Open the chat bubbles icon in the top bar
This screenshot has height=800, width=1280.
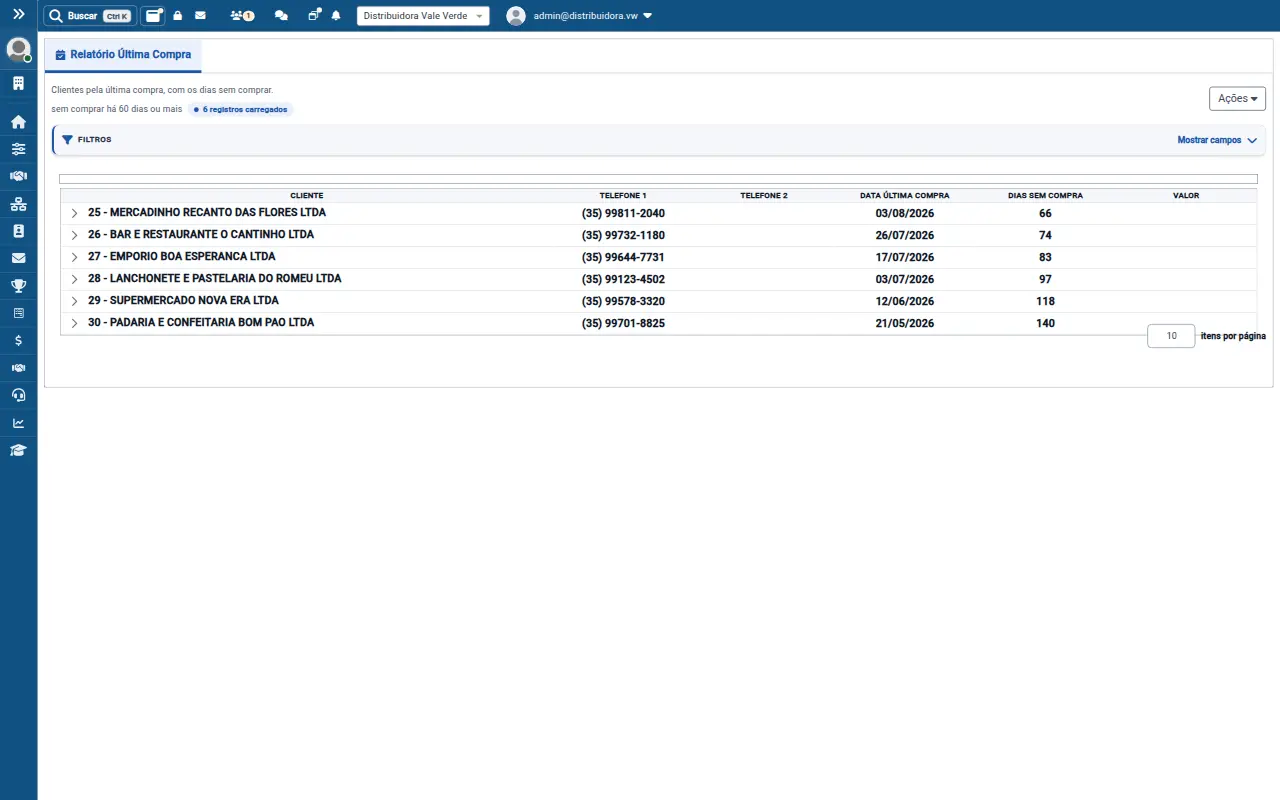coord(282,16)
